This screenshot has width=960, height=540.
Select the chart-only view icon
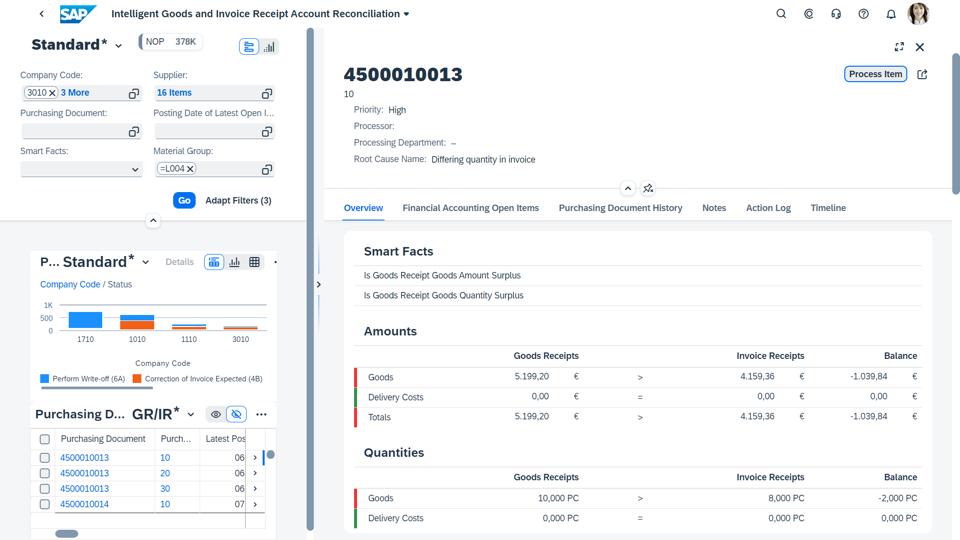(x=234, y=262)
